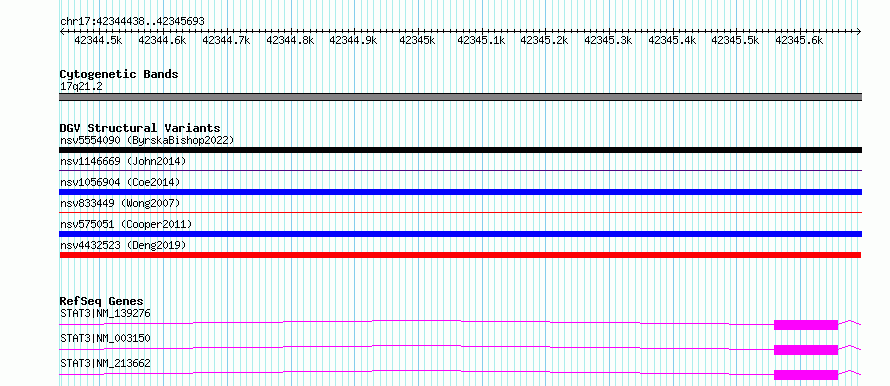Viewport: 890px width, 386px height.
Task: Click the STAT3|NM_139276 transcript label
Action: click(105, 313)
